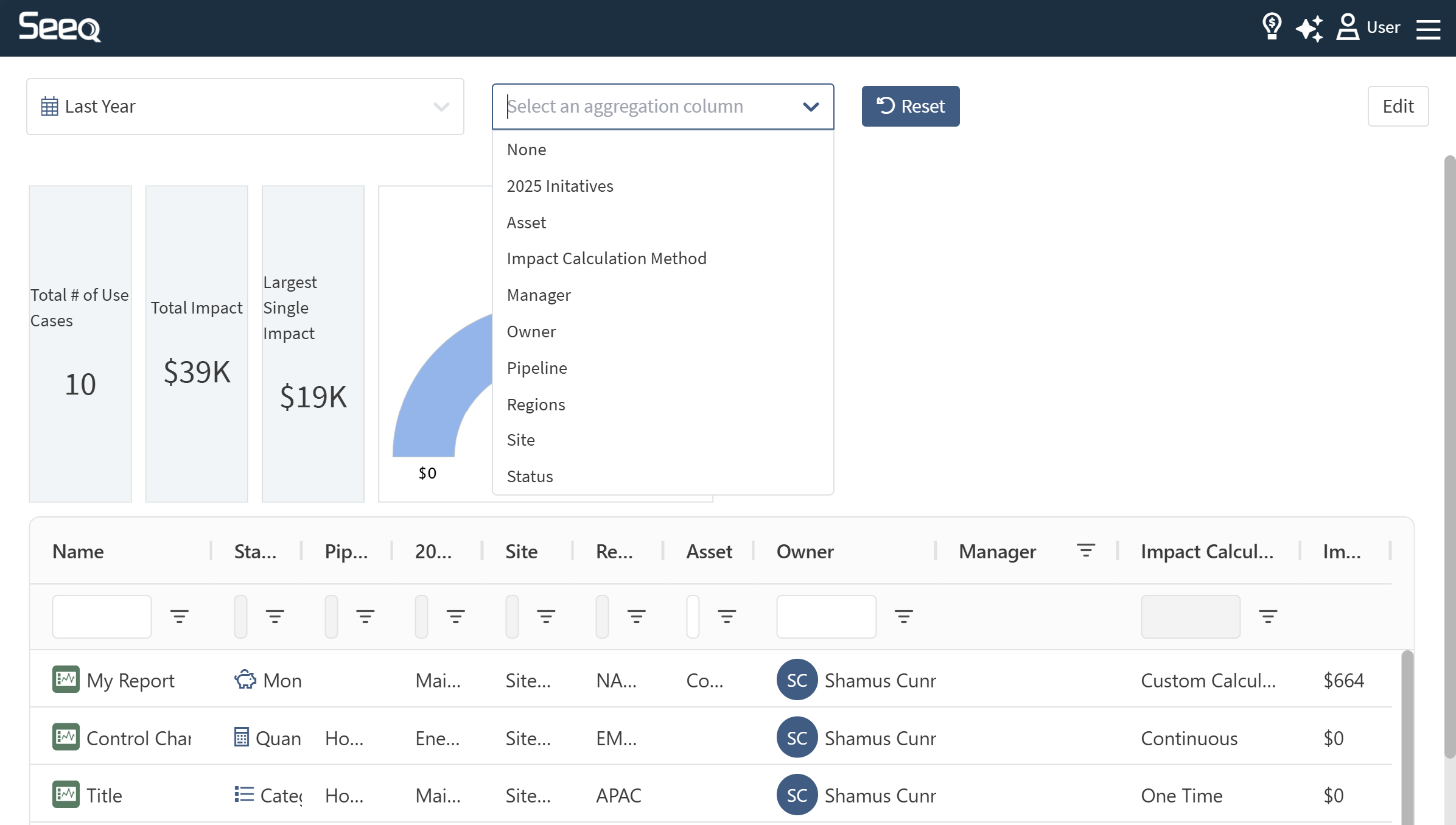The image size is (1456, 825).
Task: Collapse the aggregation column dropdown chevron
Action: click(810, 107)
